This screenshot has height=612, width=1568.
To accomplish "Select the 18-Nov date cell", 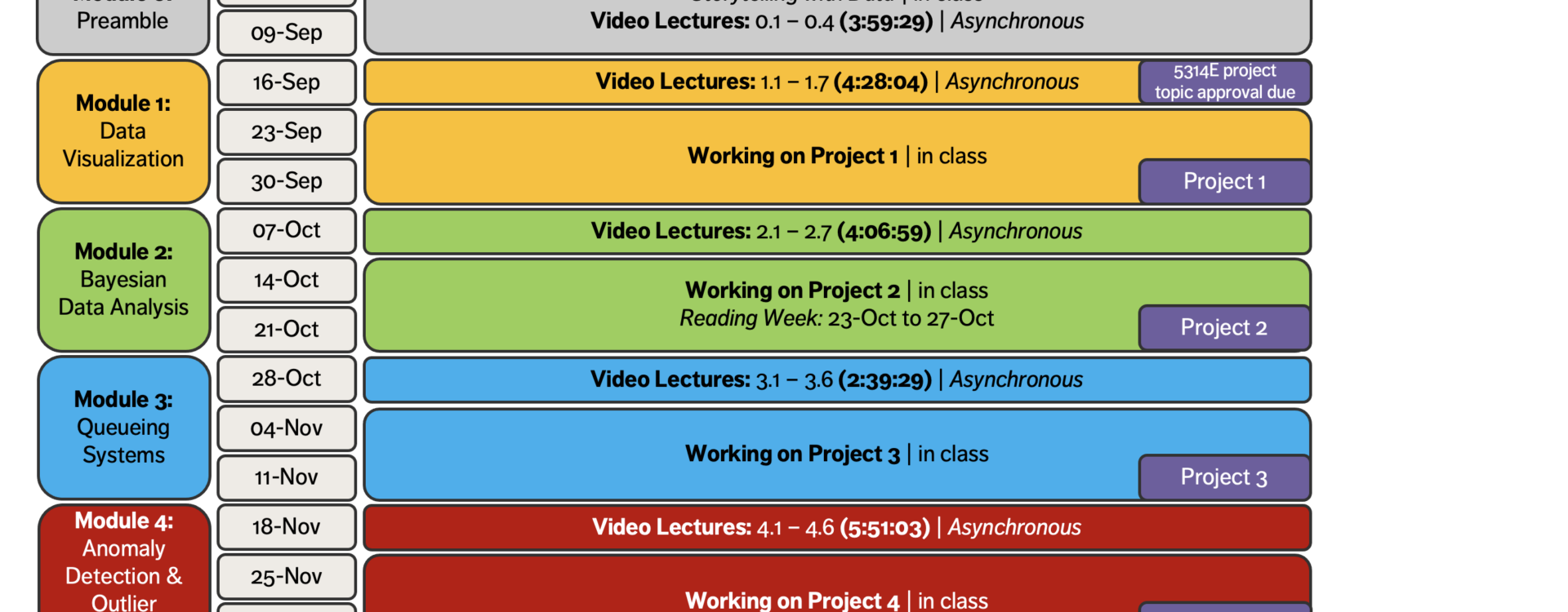I will [287, 527].
